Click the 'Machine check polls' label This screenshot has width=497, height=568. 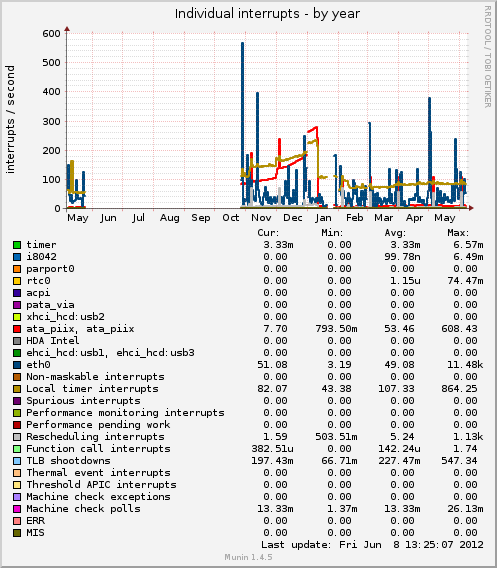[x=83, y=509]
